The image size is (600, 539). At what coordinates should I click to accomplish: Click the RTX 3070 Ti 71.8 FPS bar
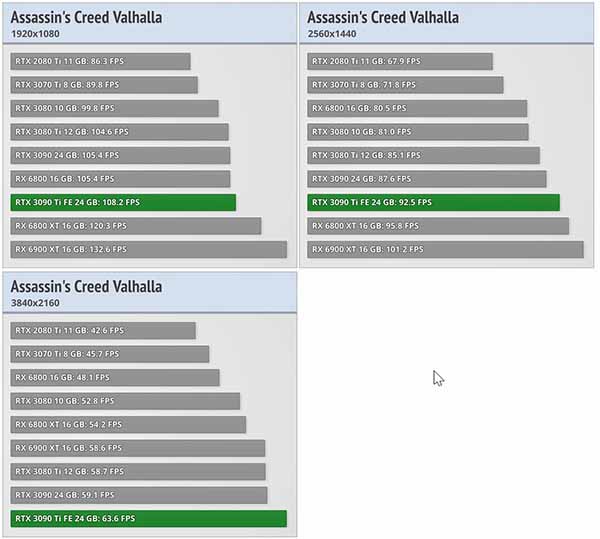(405, 85)
